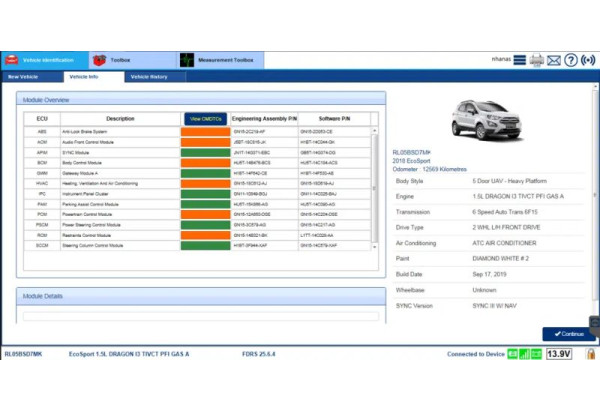Open the Vehicle History sub-tab
Screen dimensions: 600x412
150,76
